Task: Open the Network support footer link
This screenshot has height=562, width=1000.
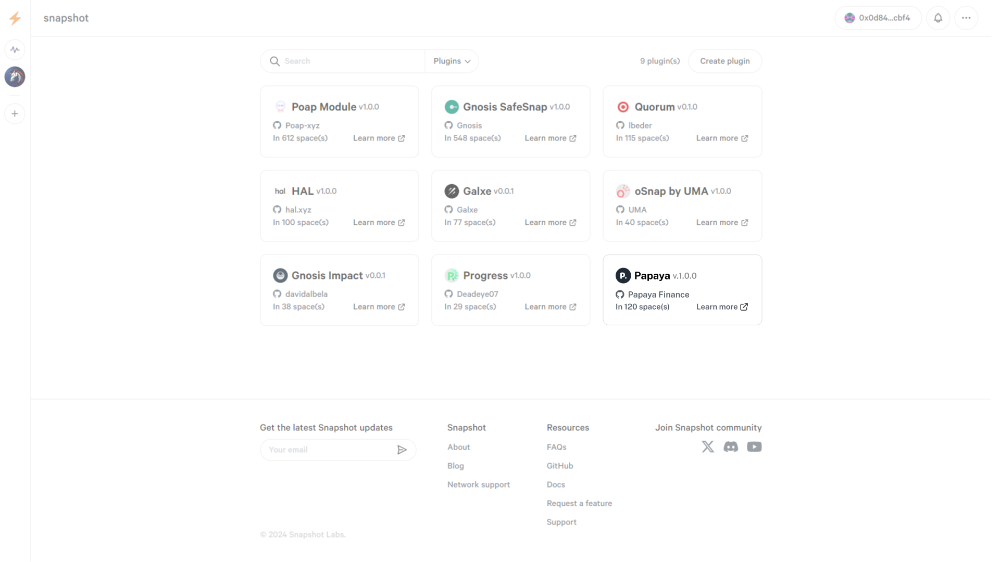Action: 478,485
